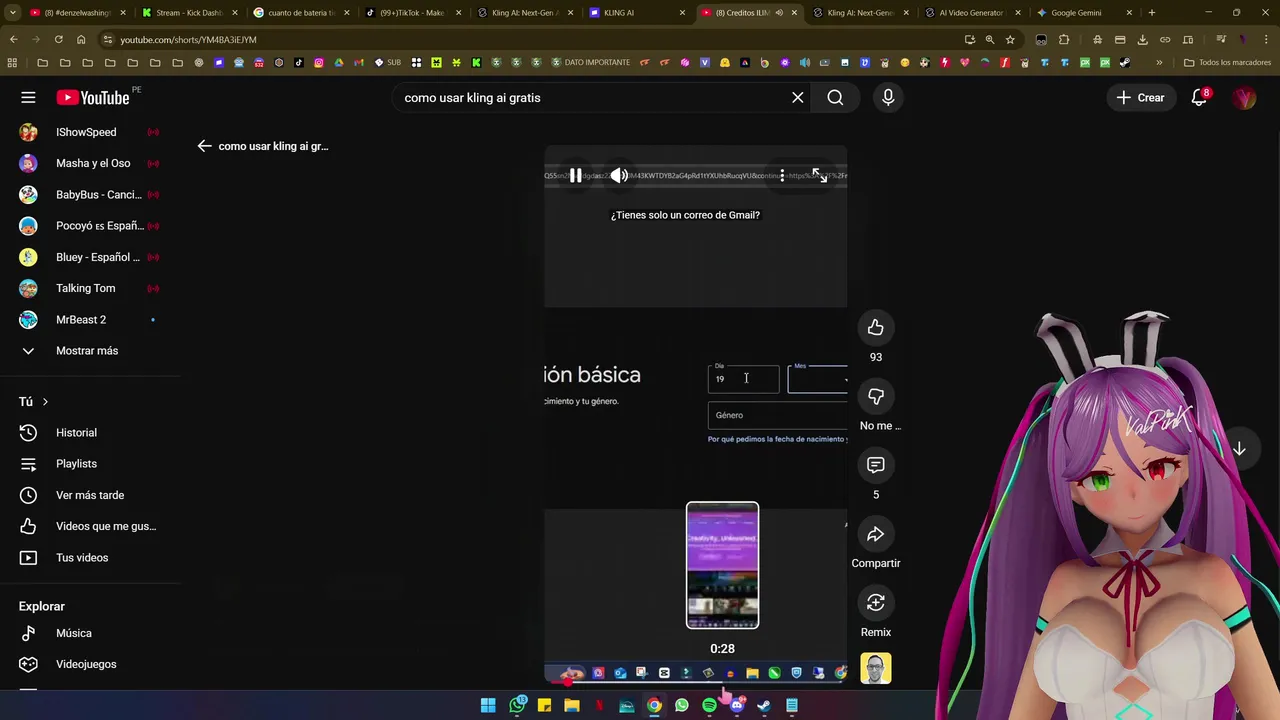The image size is (1280, 720).
Task: Open Spotify from the Windows taskbar
Action: click(709, 705)
